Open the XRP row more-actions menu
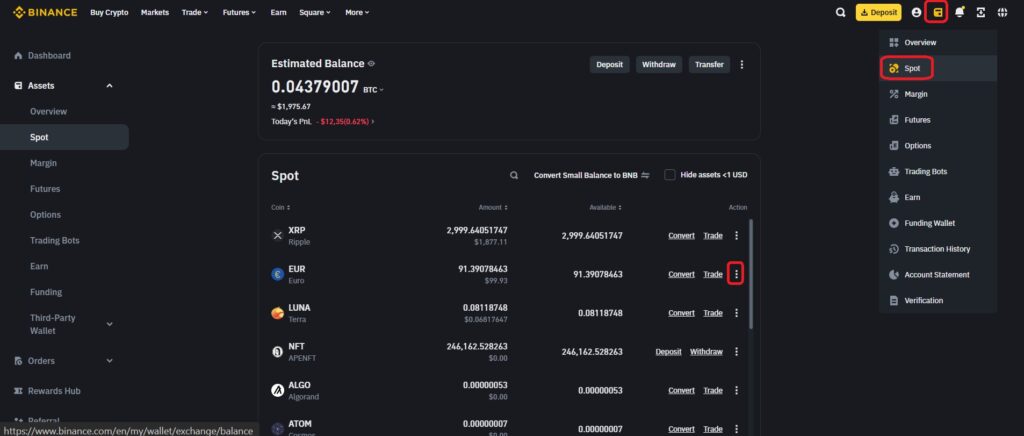Screen dimensions: 1024x436 click(737, 236)
